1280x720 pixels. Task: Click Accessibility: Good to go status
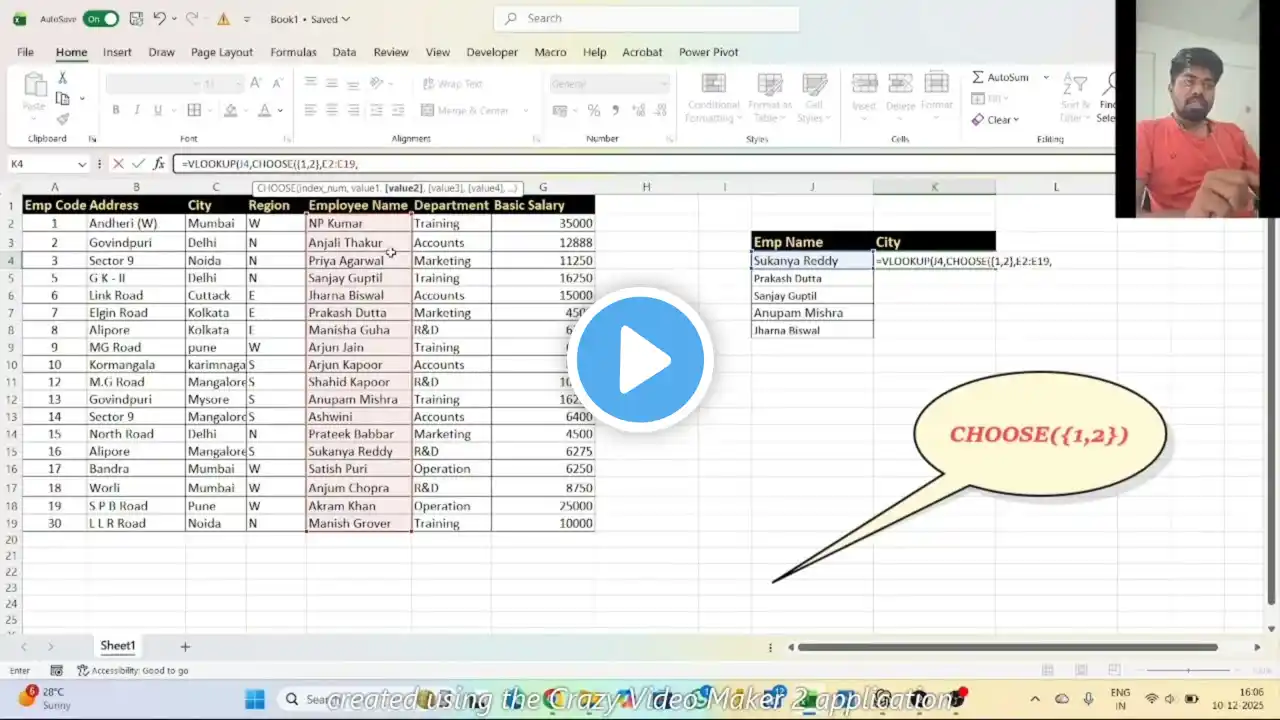tap(133, 671)
